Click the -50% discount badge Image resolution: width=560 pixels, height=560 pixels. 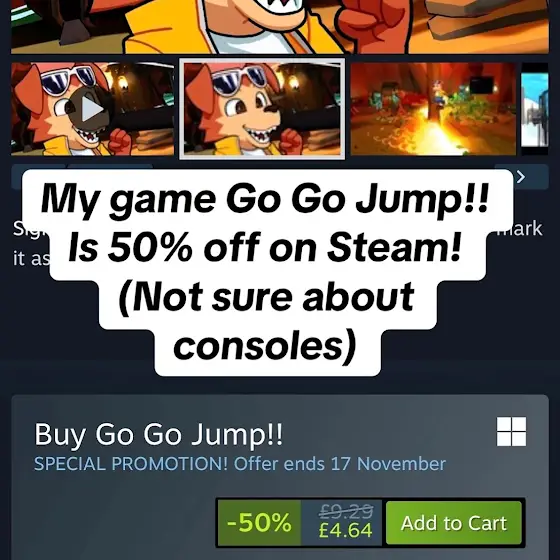(259, 523)
